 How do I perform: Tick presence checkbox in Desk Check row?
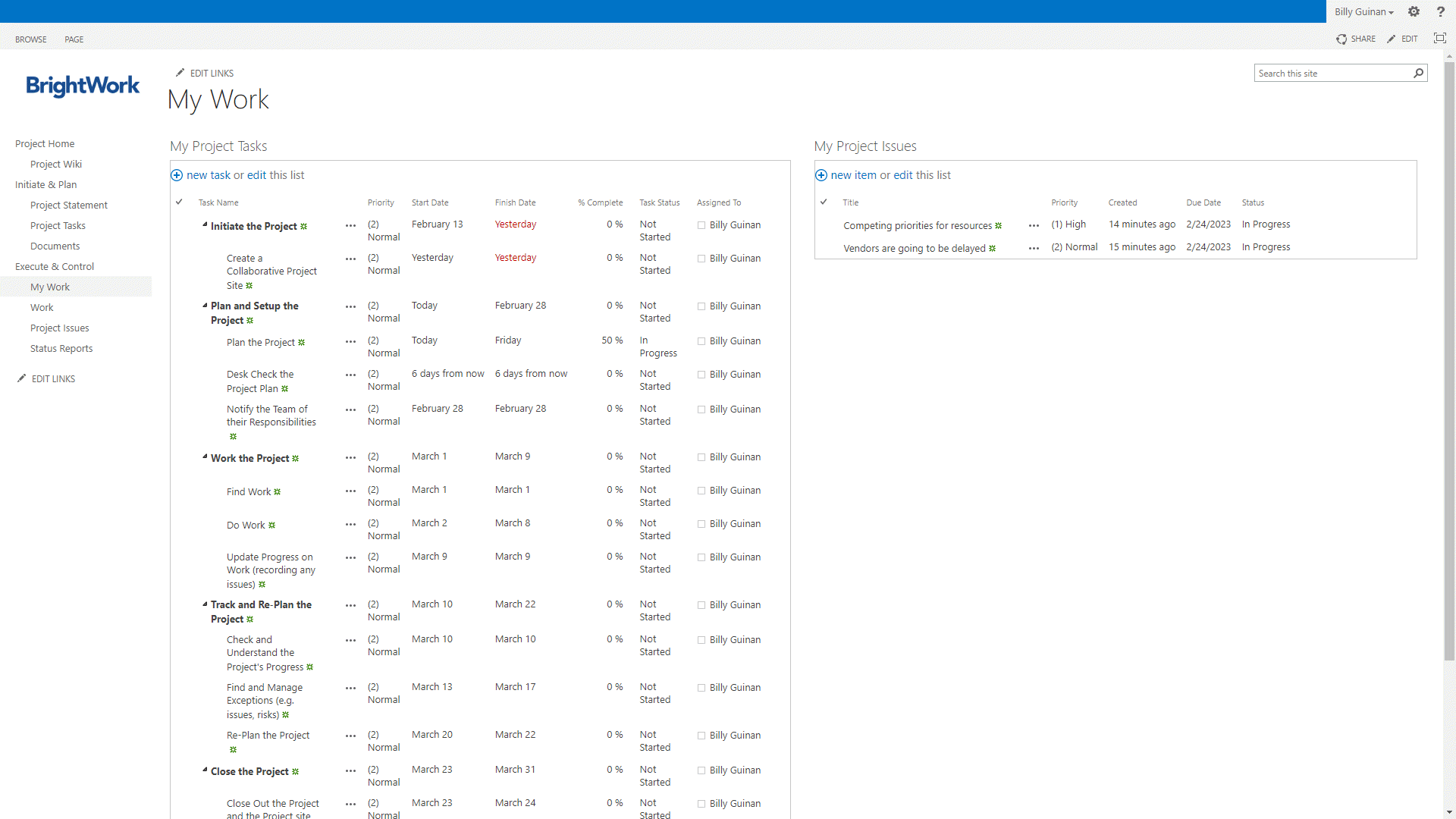pyautogui.click(x=701, y=375)
